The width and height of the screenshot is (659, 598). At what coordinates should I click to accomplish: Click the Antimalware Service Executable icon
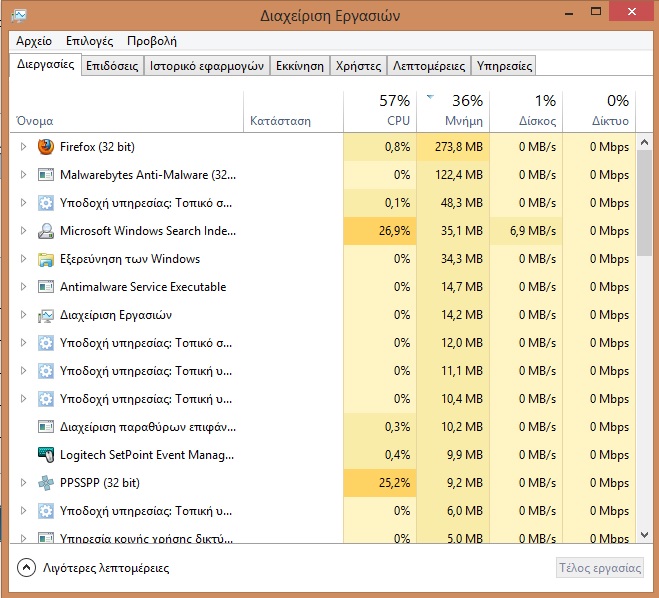tap(46, 287)
